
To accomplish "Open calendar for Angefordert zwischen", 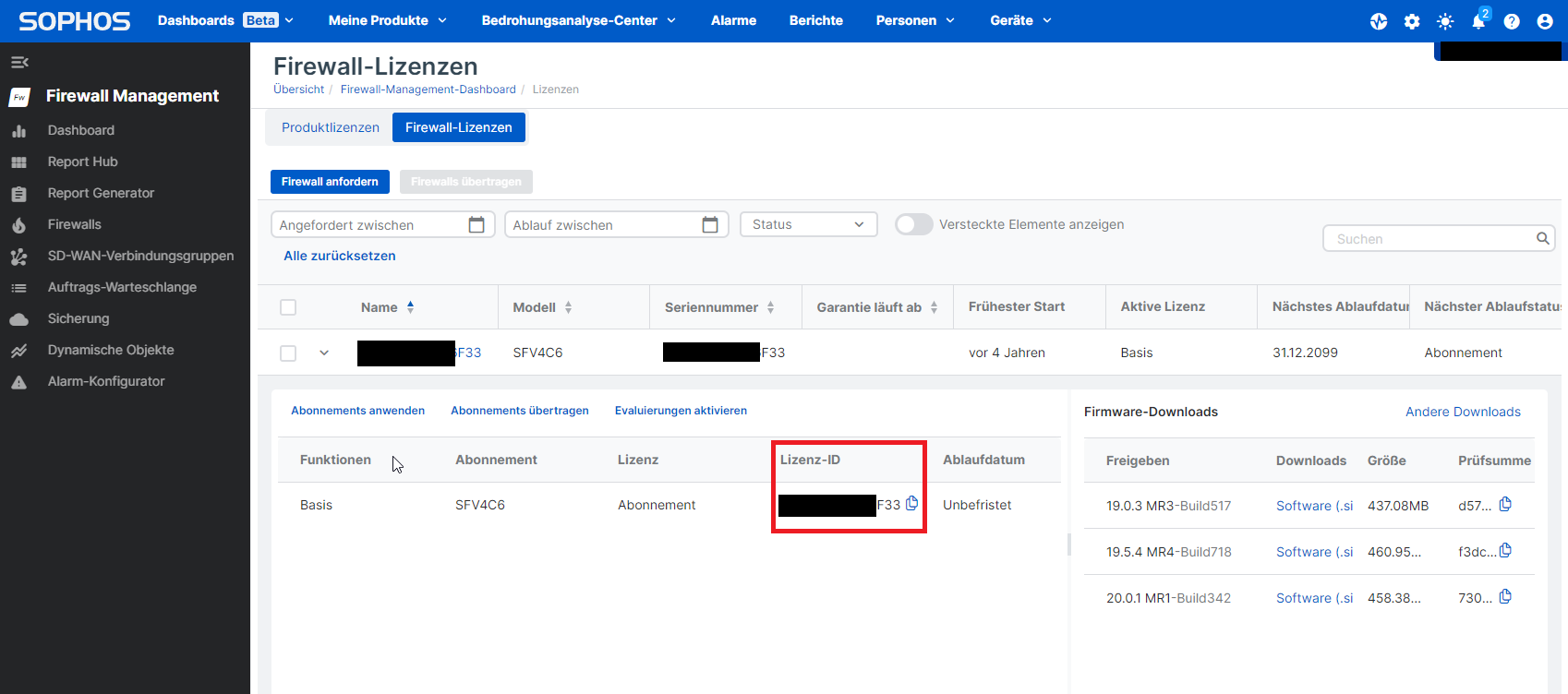I will click(x=476, y=224).
